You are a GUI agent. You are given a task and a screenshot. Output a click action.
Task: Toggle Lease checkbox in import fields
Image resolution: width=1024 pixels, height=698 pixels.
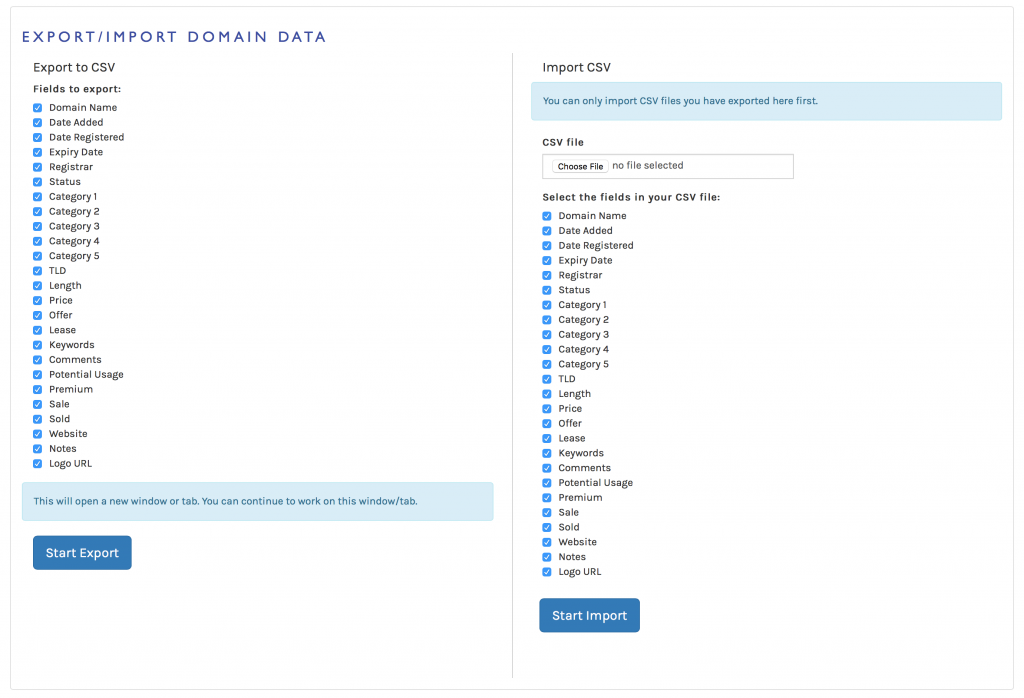click(547, 438)
